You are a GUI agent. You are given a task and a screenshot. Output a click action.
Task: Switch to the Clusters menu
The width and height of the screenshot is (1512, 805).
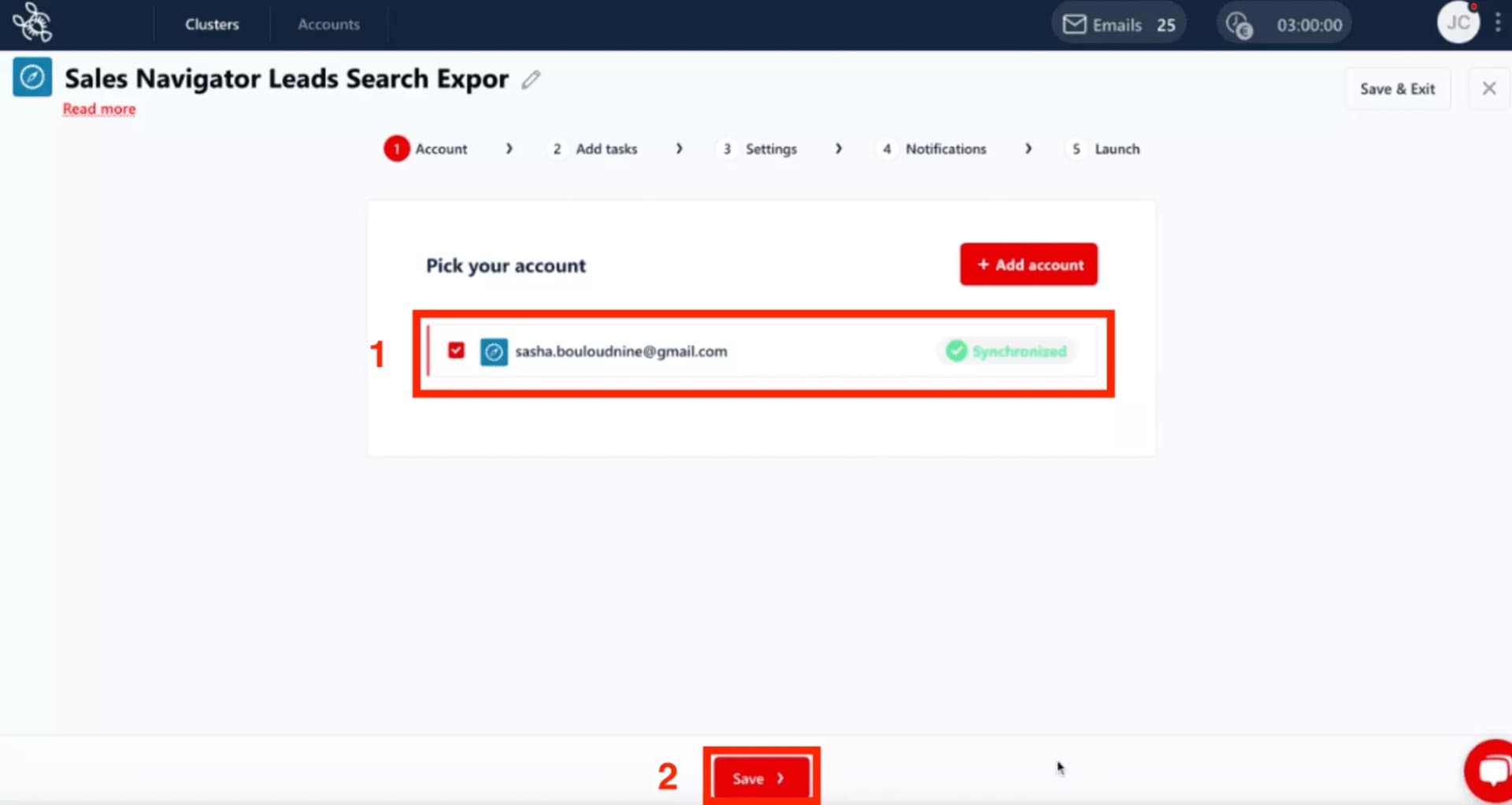(x=211, y=24)
